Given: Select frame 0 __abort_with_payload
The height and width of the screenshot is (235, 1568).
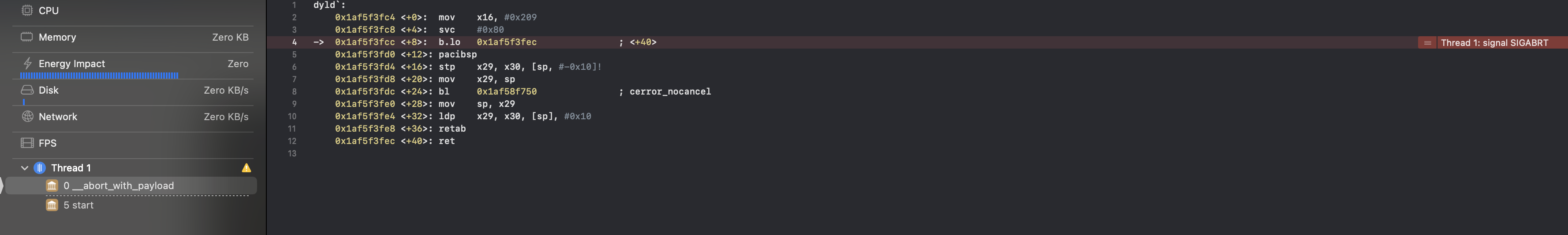Looking at the screenshot, I should point(131,186).
